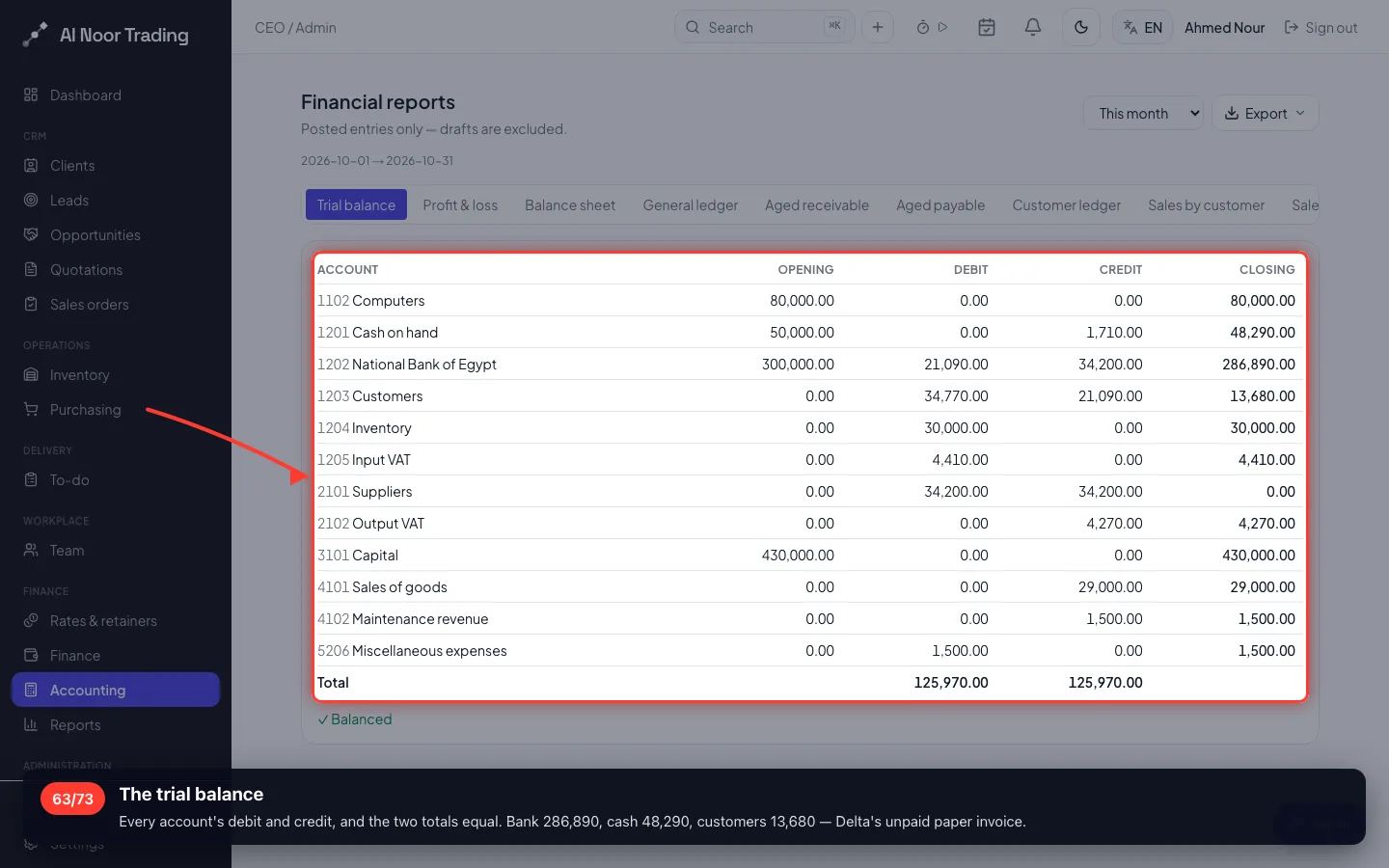The width and height of the screenshot is (1389, 868).
Task: Open Rates & retainers
Action: tap(116, 621)
